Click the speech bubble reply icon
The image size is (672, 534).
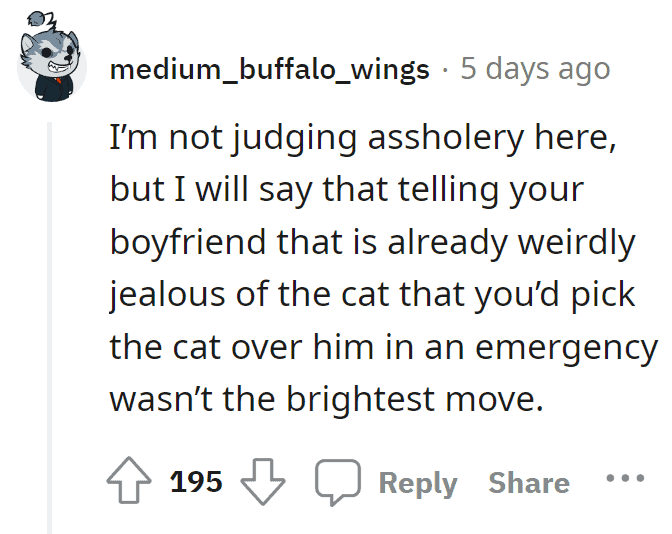tap(338, 482)
